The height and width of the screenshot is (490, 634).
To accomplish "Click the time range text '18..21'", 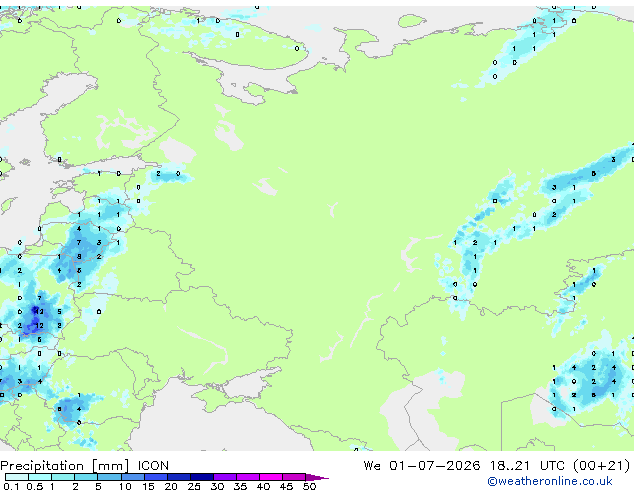I will coord(509,466).
